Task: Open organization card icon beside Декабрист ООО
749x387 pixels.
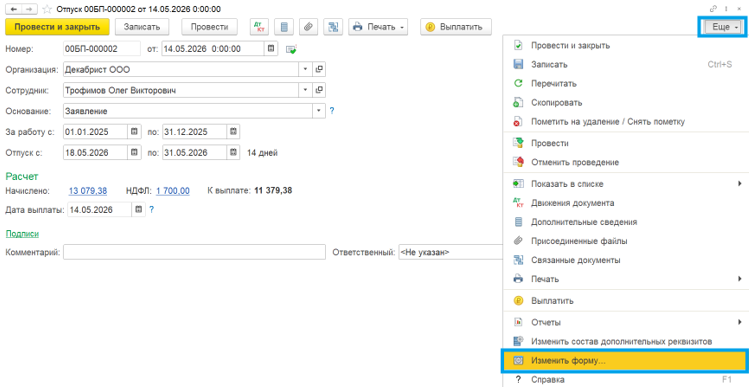Action: pyautogui.click(x=319, y=70)
